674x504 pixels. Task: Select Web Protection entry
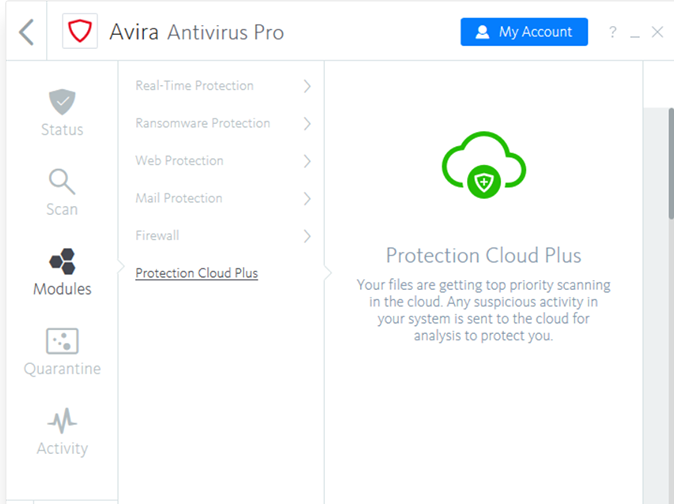click(x=179, y=160)
